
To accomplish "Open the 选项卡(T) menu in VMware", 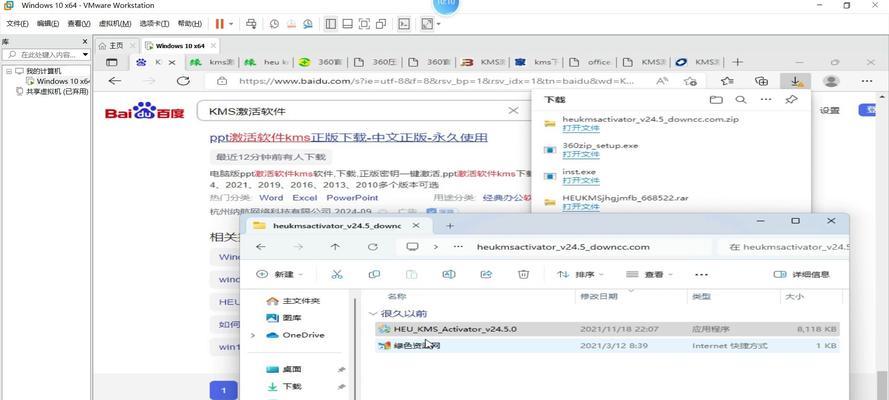I will tap(154, 24).
